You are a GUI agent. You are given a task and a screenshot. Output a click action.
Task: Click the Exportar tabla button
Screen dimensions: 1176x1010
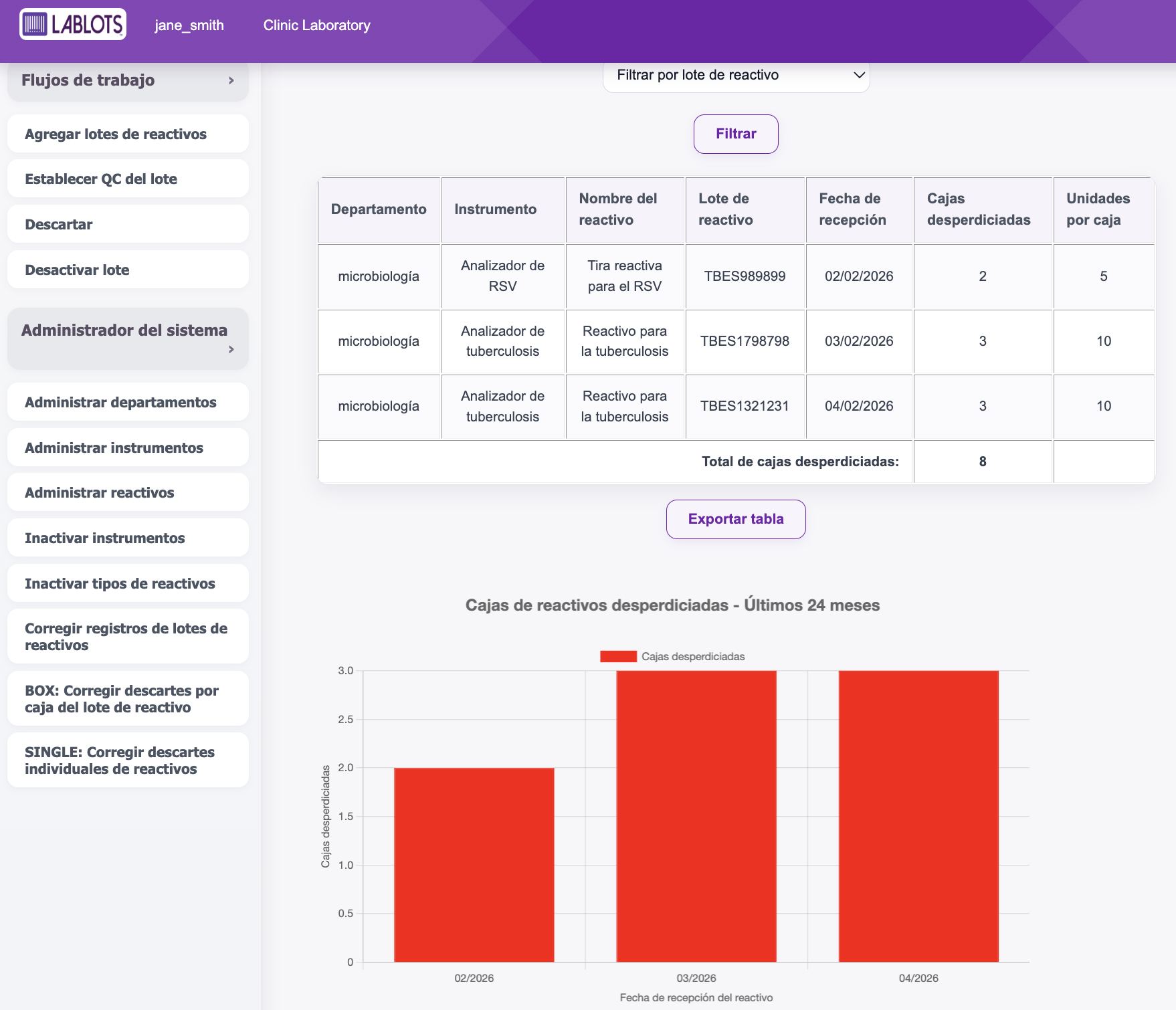tap(736, 519)
